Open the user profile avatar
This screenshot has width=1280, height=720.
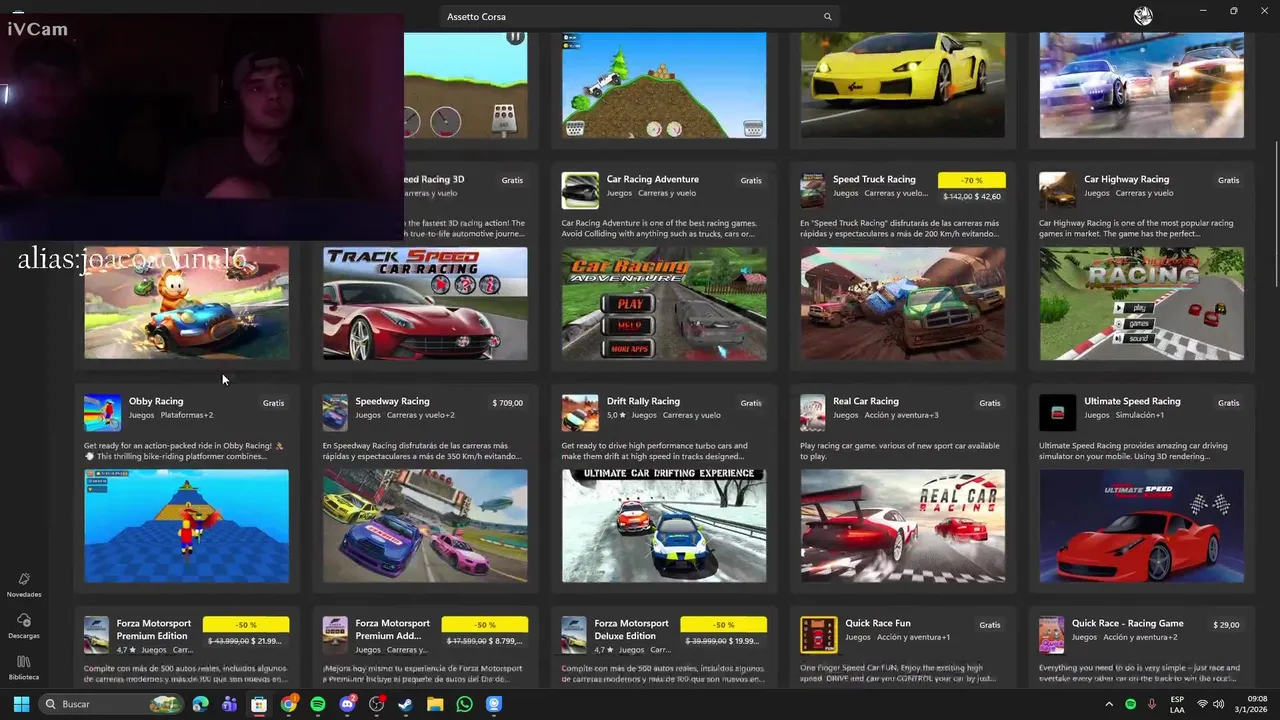tap(1143, 16)
